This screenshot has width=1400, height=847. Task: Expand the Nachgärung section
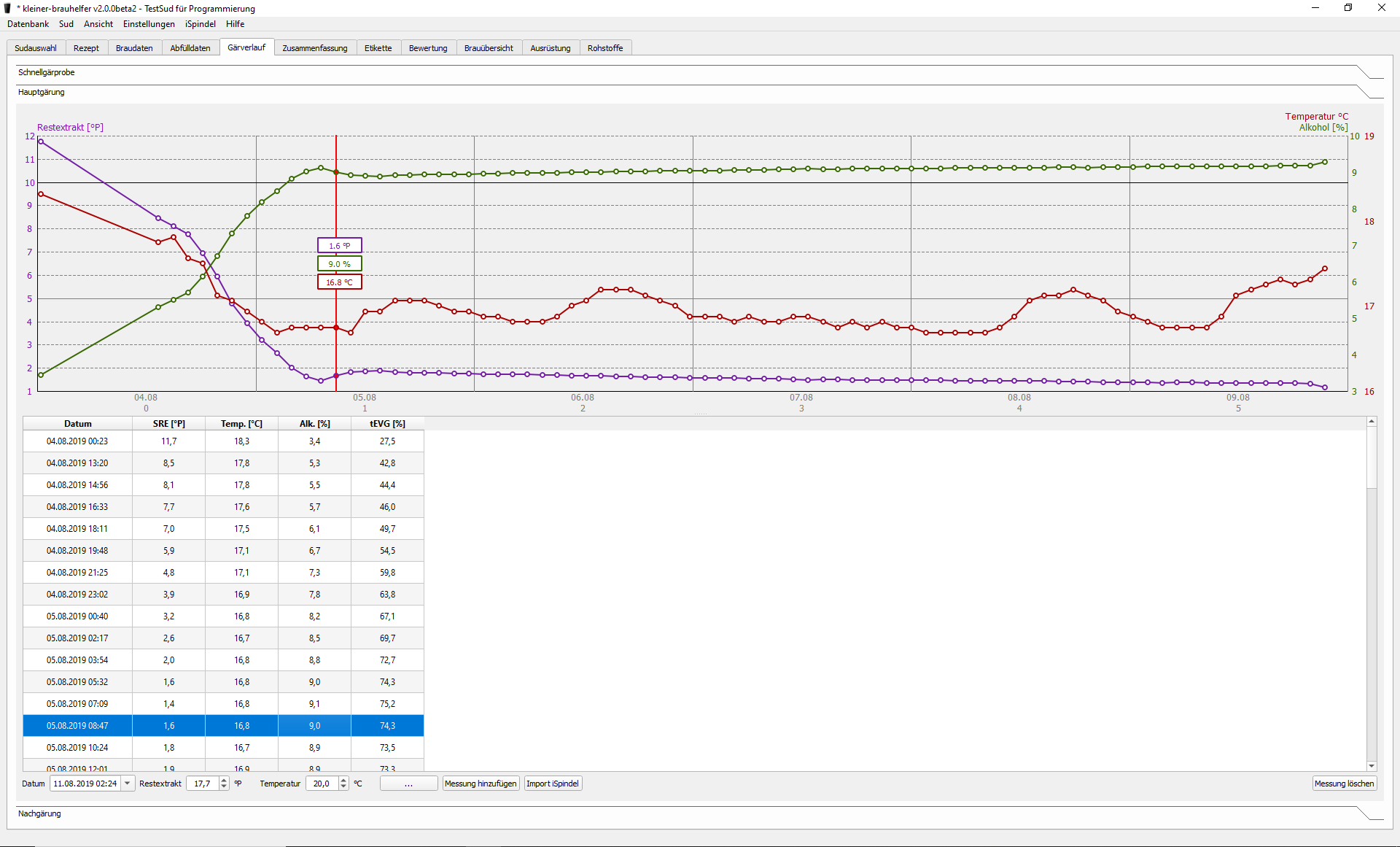(x=39, y=813)
